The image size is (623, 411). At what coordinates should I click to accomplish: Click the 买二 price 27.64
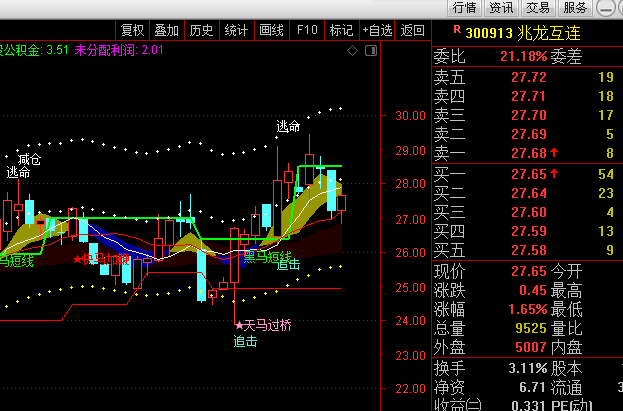(529, 193)
